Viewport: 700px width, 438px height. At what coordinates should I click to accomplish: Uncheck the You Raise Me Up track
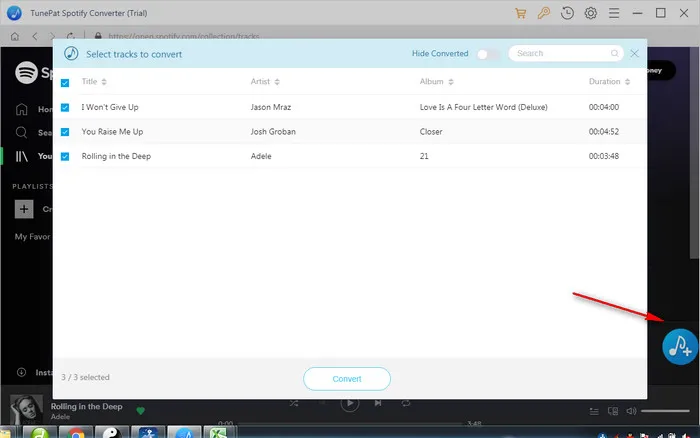(65, 132)
